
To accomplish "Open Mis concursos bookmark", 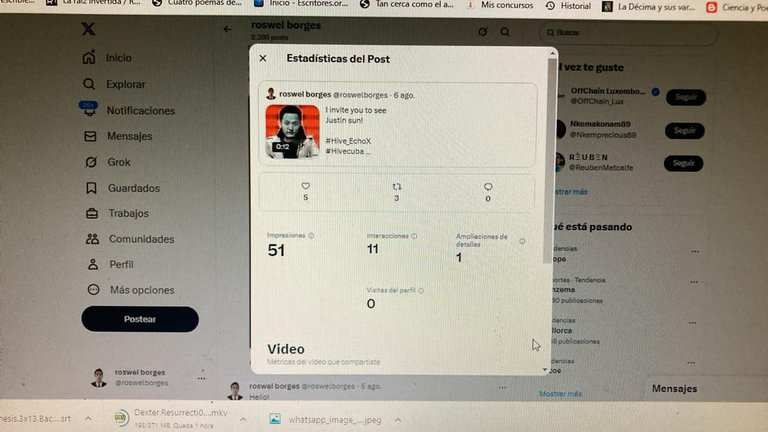I will (500, 5).
